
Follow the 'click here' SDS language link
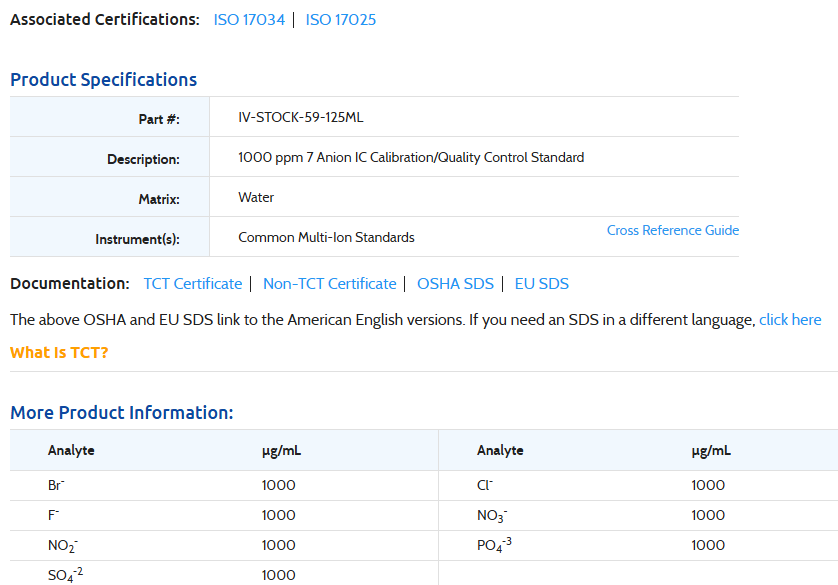click(x=790, y=320)
